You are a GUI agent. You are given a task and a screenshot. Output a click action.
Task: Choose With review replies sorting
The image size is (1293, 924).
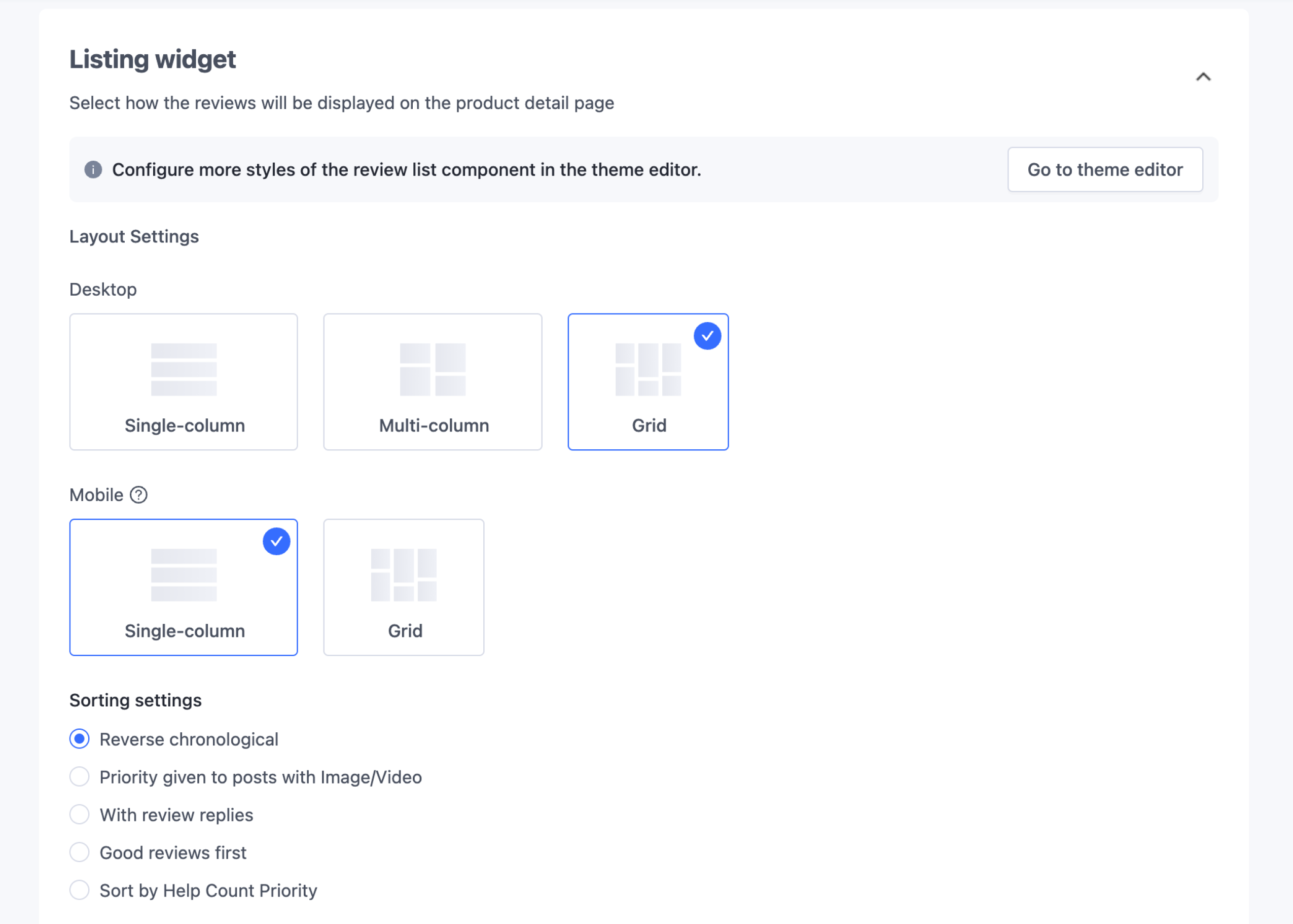(x=80, y=815)
